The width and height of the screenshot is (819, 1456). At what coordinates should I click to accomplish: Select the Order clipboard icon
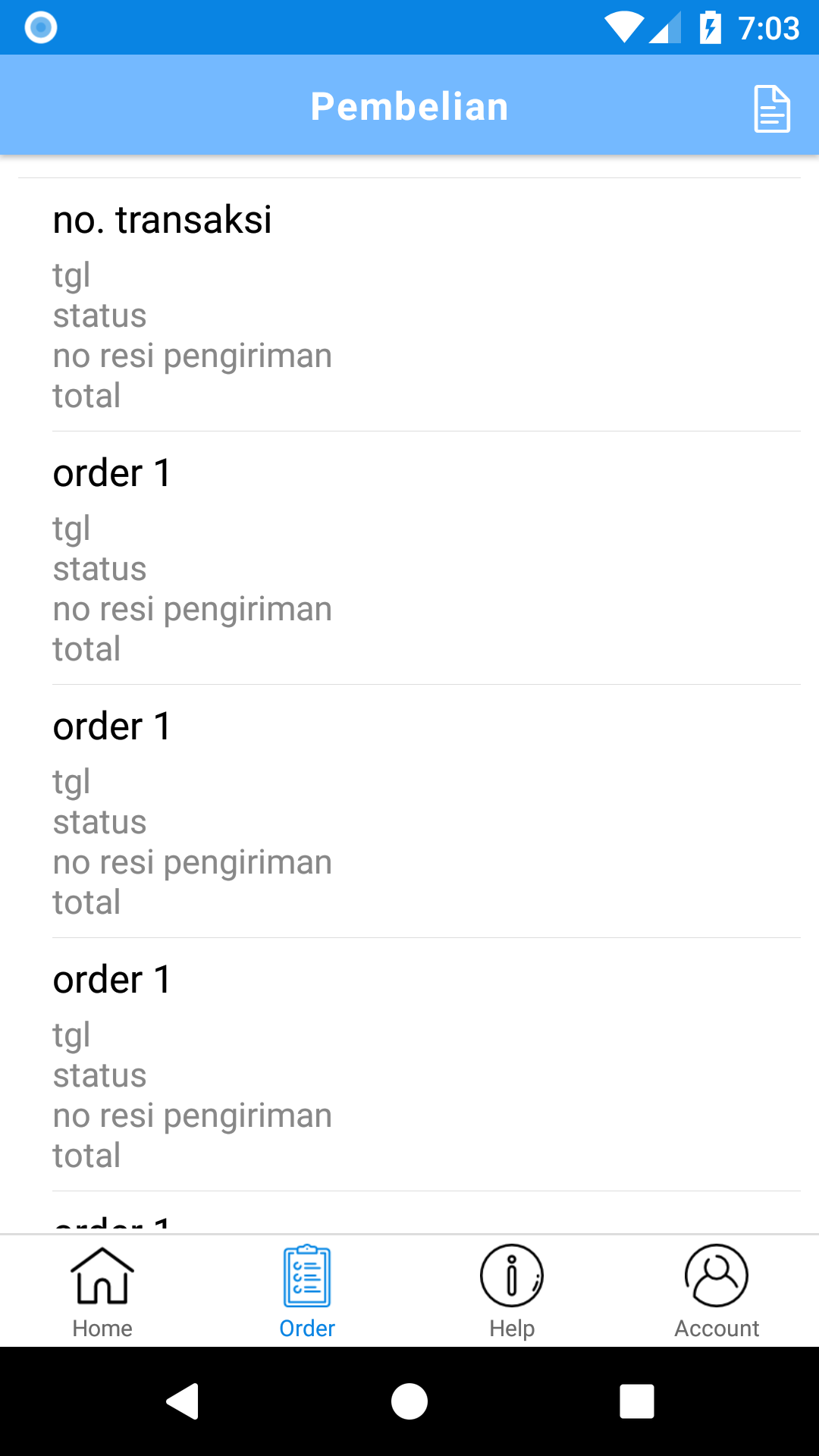point(307,1276)
